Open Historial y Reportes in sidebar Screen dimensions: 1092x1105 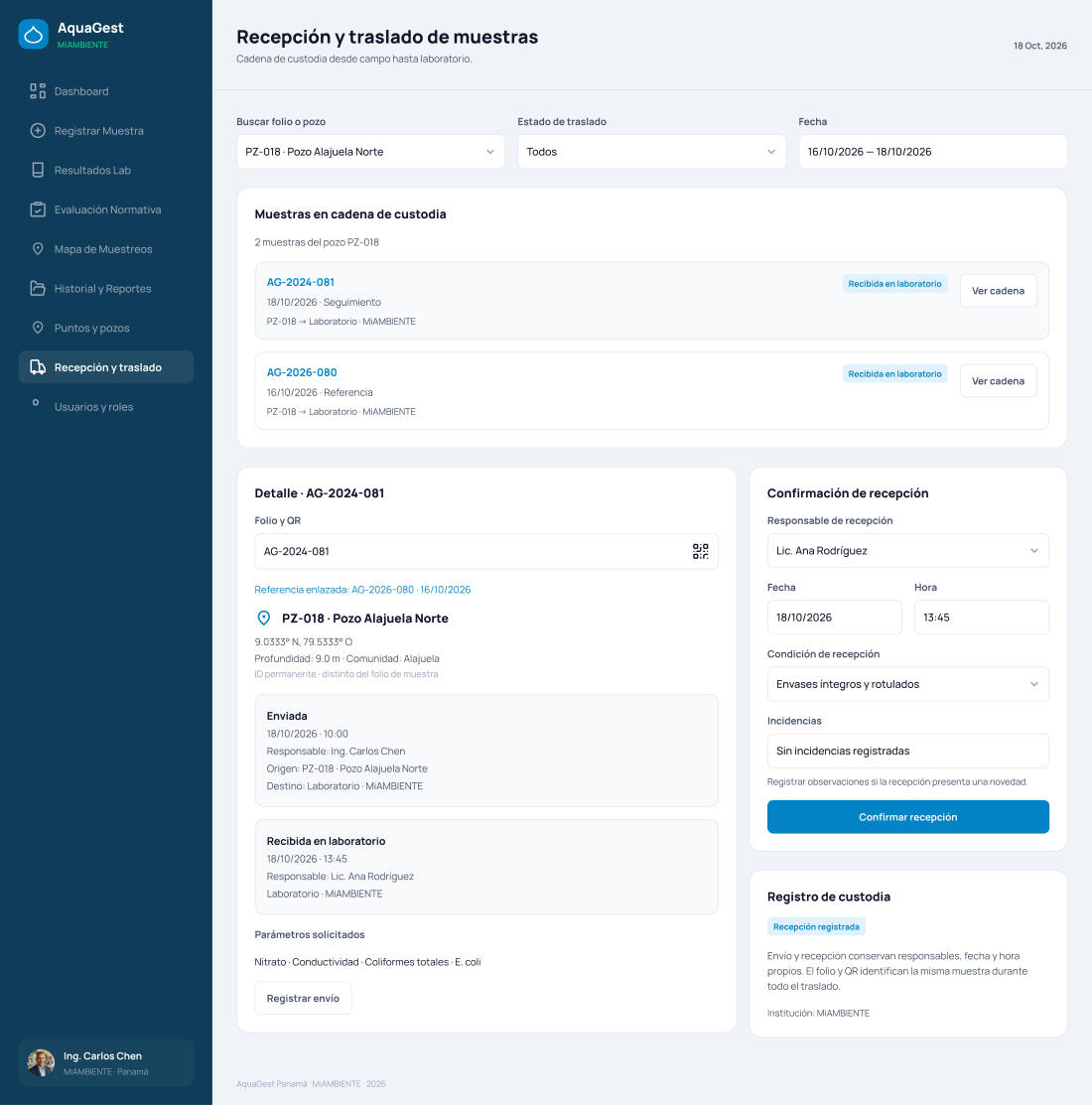105,288
